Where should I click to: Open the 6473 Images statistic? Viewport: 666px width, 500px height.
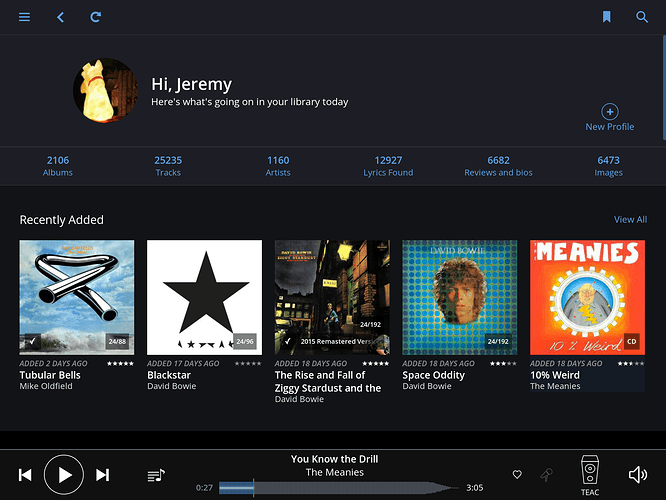pyautogui.click(x=608, y=166)
